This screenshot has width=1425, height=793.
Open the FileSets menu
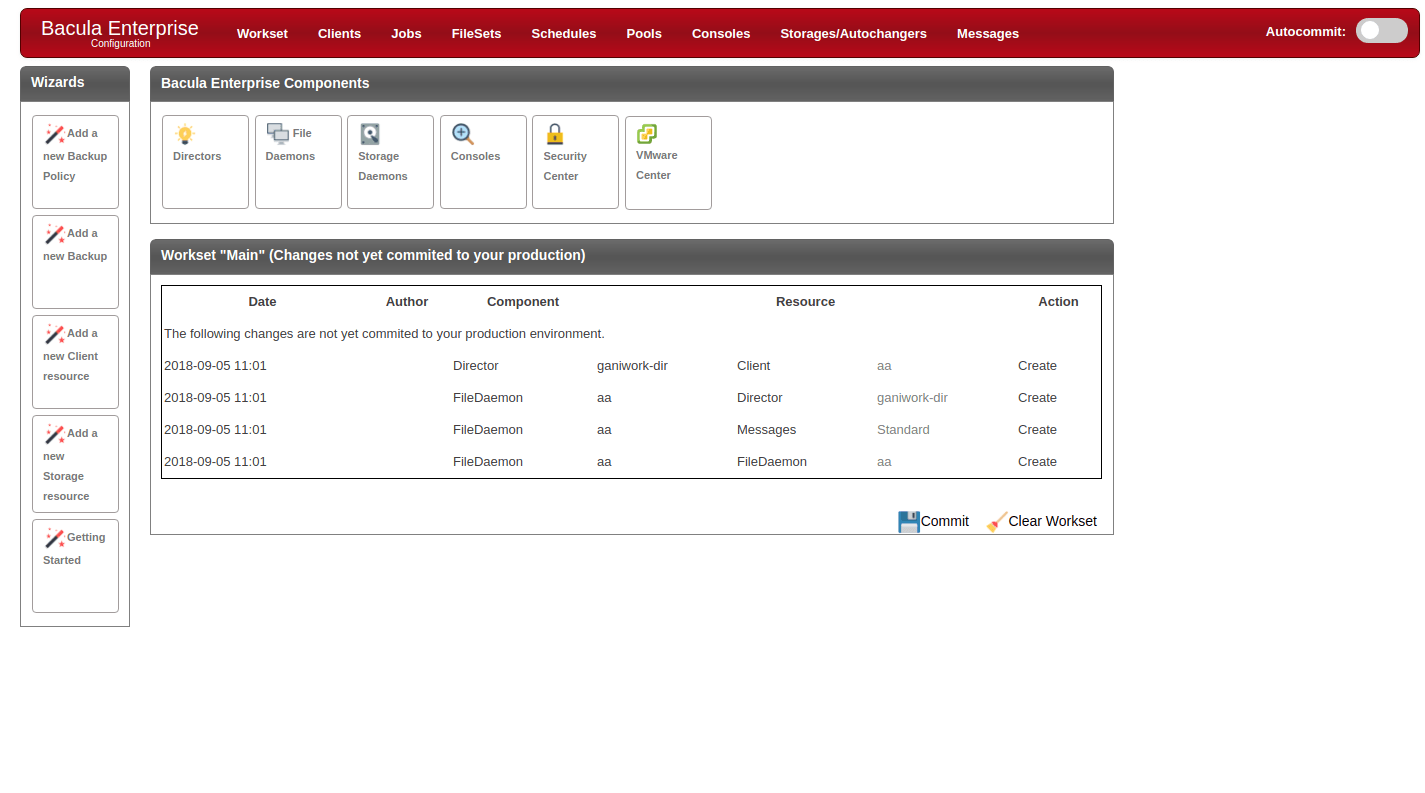(476, 34)
